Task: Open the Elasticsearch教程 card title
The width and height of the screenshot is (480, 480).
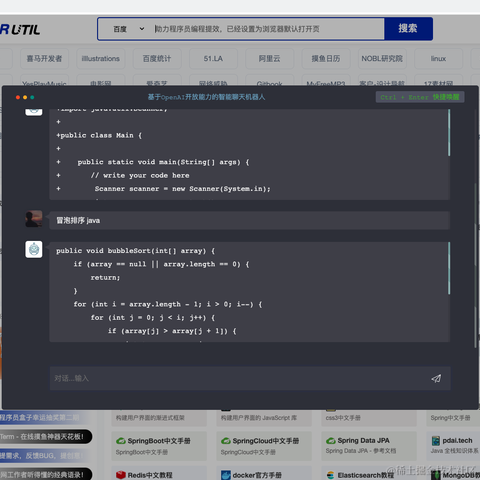Action: coord(366,475)
